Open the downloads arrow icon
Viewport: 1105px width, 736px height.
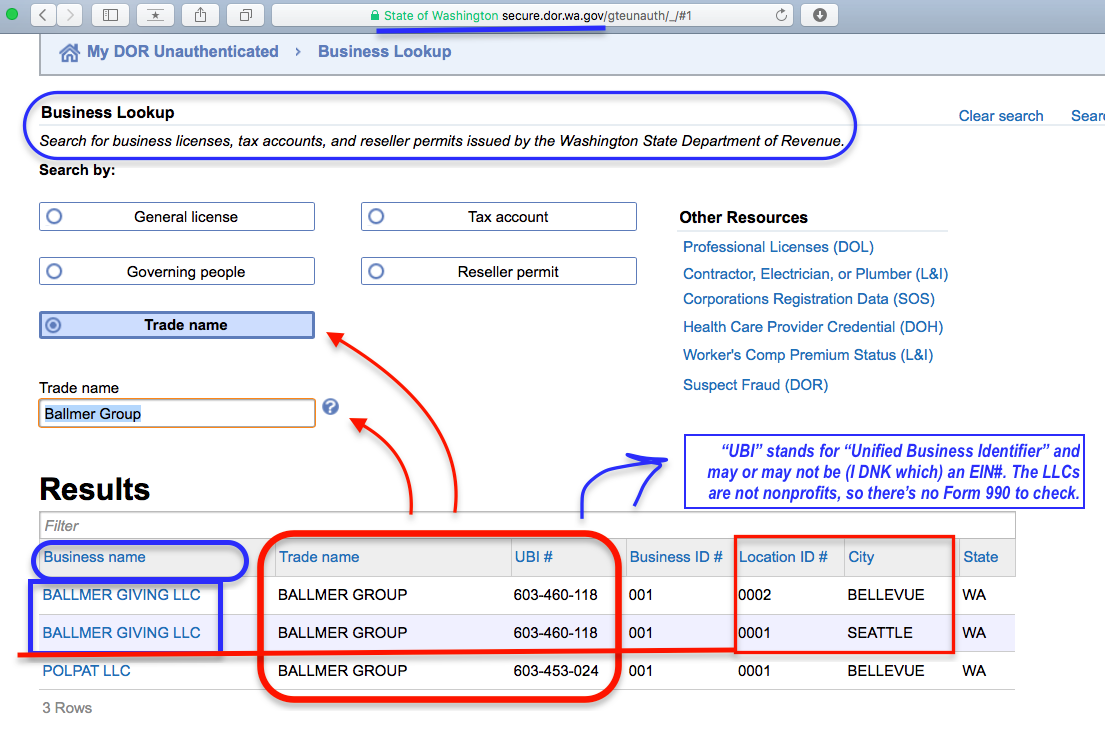(820, 15)
